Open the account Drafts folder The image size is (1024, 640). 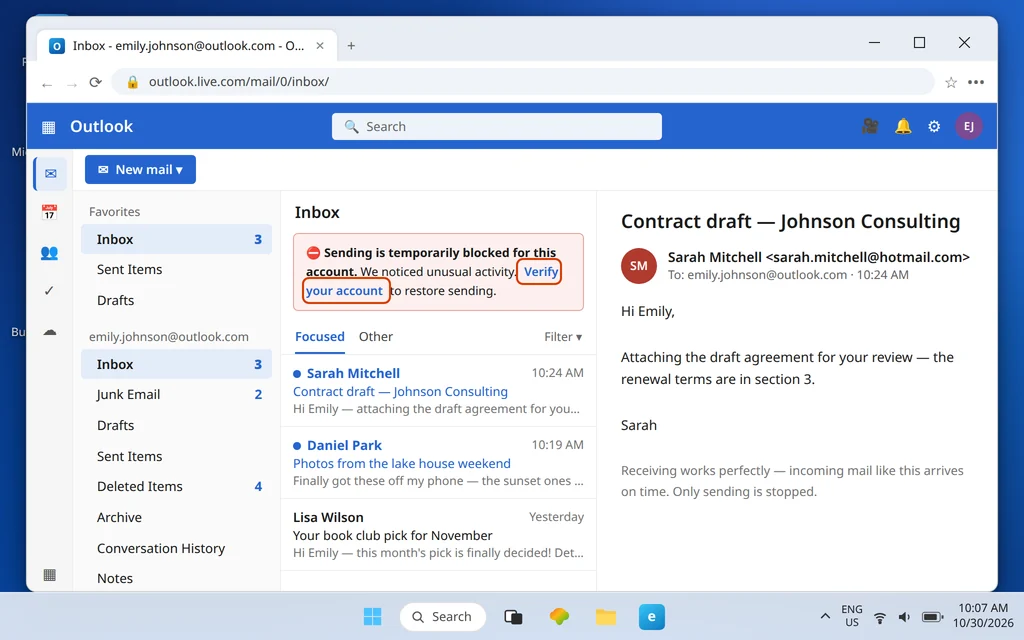[x=176, y=425]
